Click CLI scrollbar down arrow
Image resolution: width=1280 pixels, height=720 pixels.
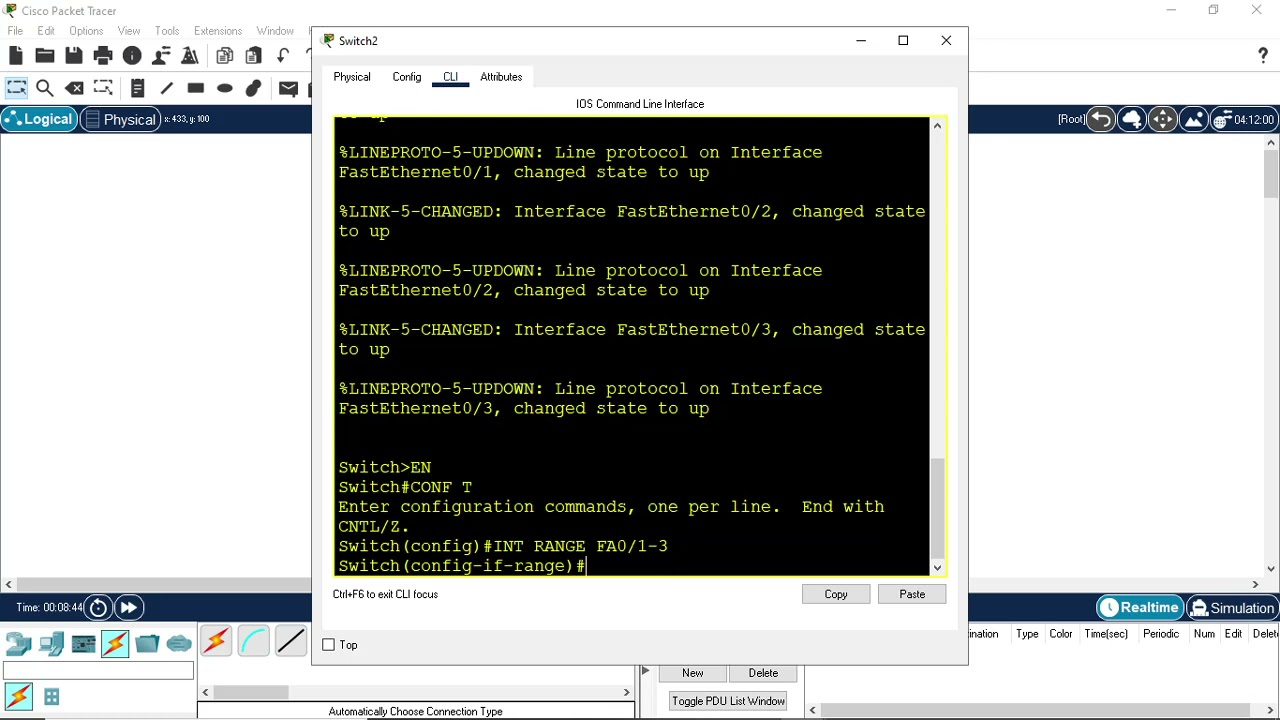(937, 568)
